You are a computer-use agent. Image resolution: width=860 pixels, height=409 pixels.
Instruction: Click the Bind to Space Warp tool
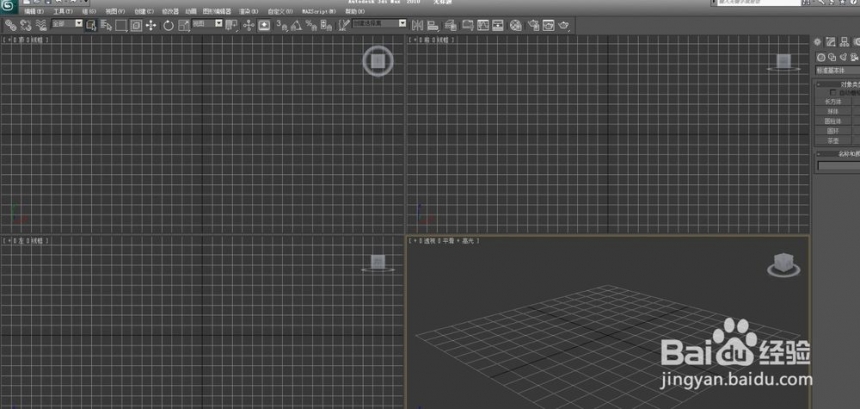[x=40, y=25]
